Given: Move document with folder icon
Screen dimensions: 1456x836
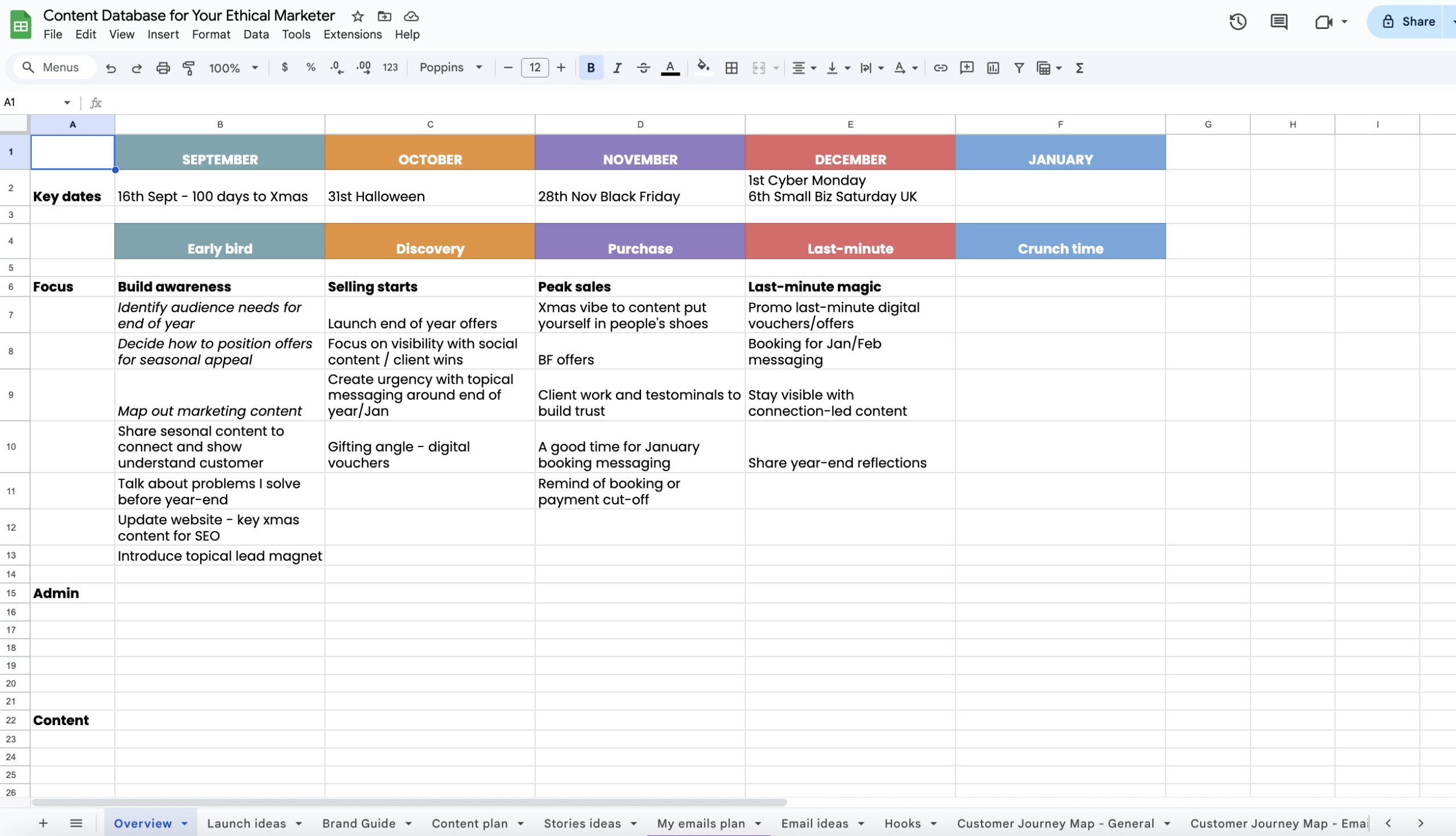Looking at the screenshot, I should tap(384, 16).
